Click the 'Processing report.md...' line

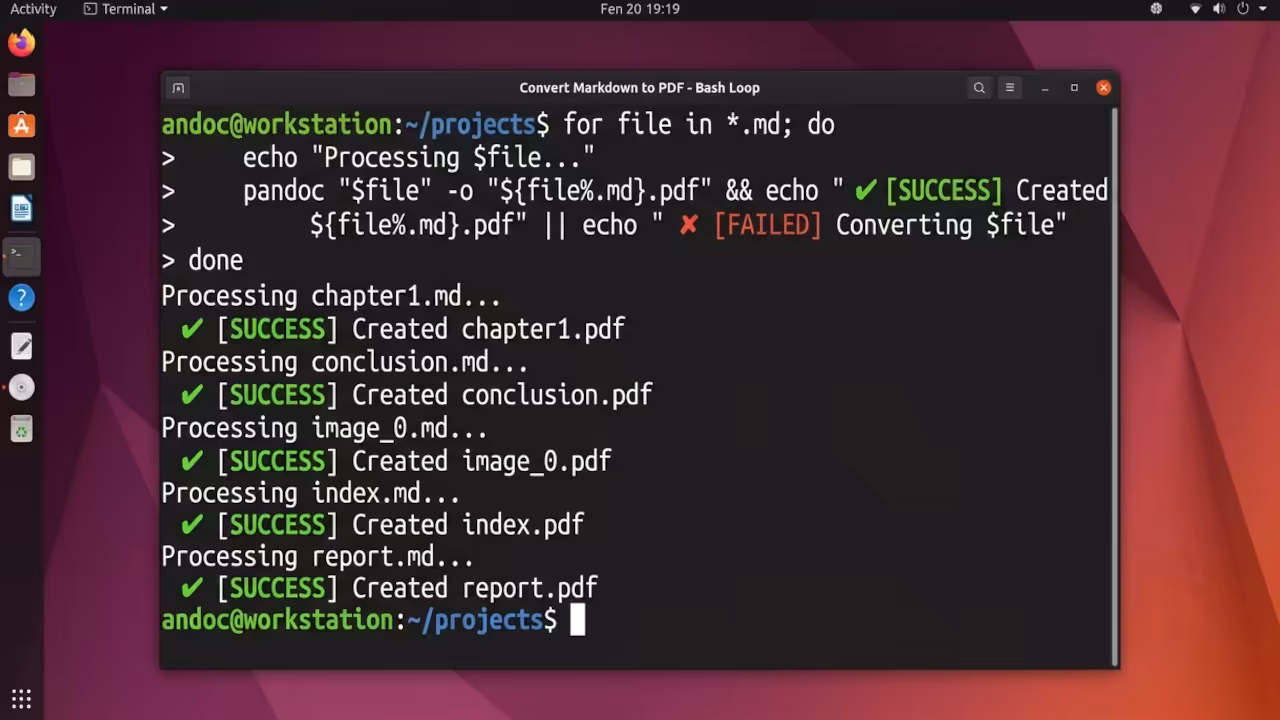[318, 556]
